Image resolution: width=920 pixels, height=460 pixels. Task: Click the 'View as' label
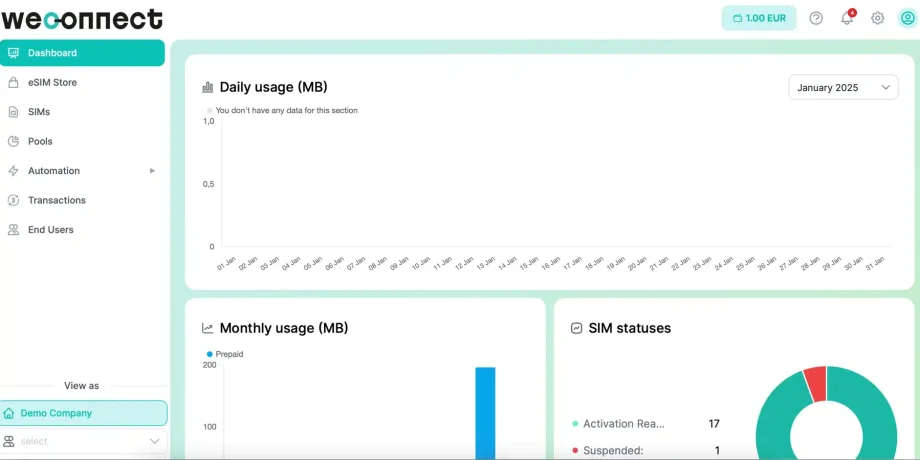coord(82,385)
